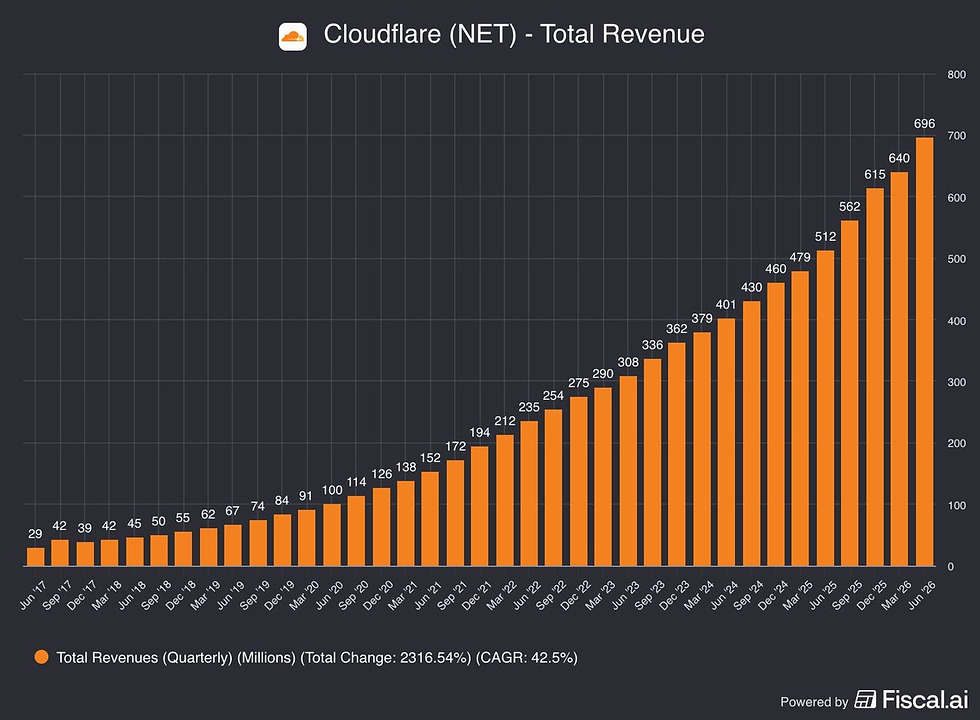980x720 pixels.
Task: Click the '336' value label
Action: coord(652,344)
